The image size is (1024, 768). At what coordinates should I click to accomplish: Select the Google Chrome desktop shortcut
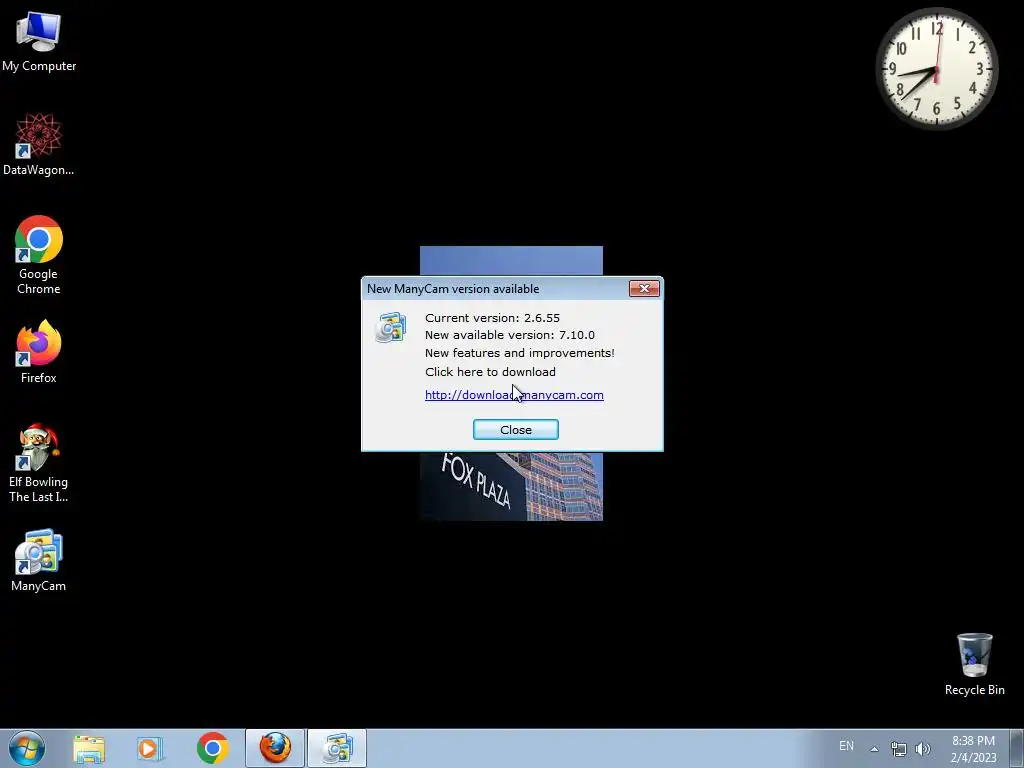pyautogui.click(x=39, y=255)
